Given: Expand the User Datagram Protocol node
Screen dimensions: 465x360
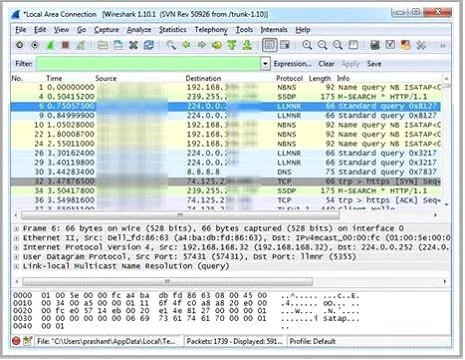Looking at the screenshot, I should point(16,257).
